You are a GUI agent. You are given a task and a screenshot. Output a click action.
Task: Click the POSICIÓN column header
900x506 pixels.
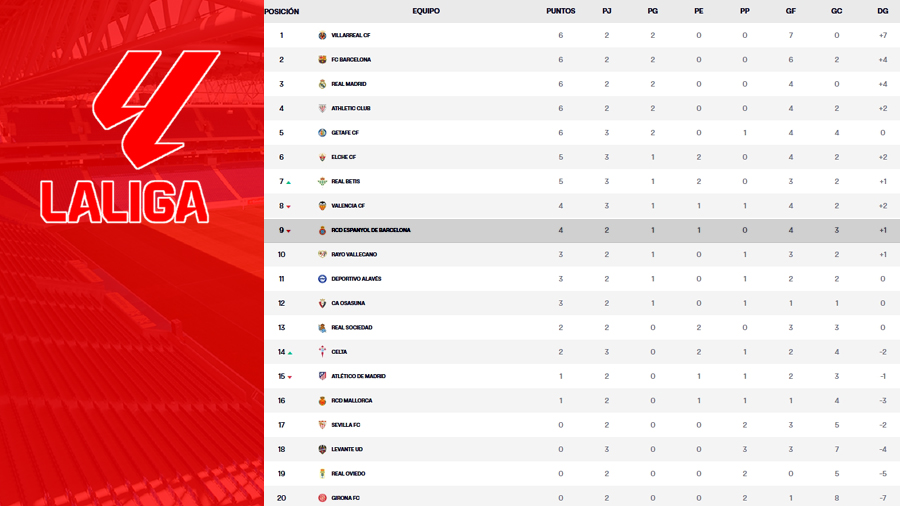[281, 11]
